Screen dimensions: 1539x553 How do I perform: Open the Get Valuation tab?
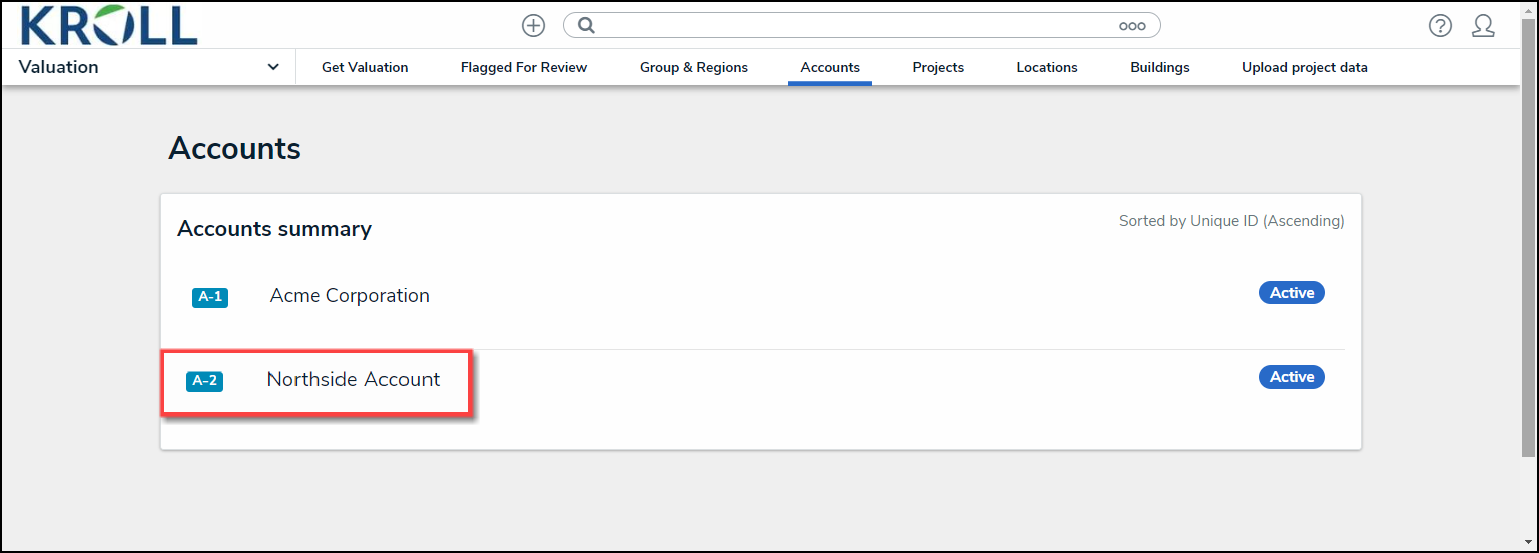pyautogui.click(x=365, y=67)
